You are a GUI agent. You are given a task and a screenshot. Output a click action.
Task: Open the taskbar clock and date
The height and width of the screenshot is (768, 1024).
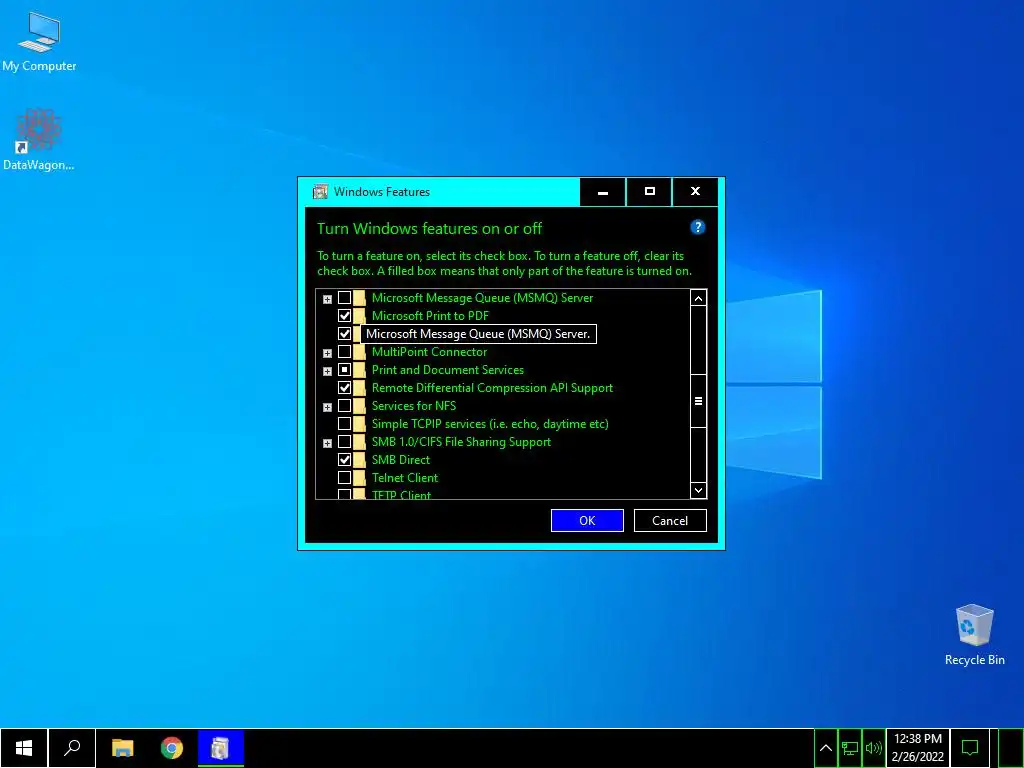(918, 748)
